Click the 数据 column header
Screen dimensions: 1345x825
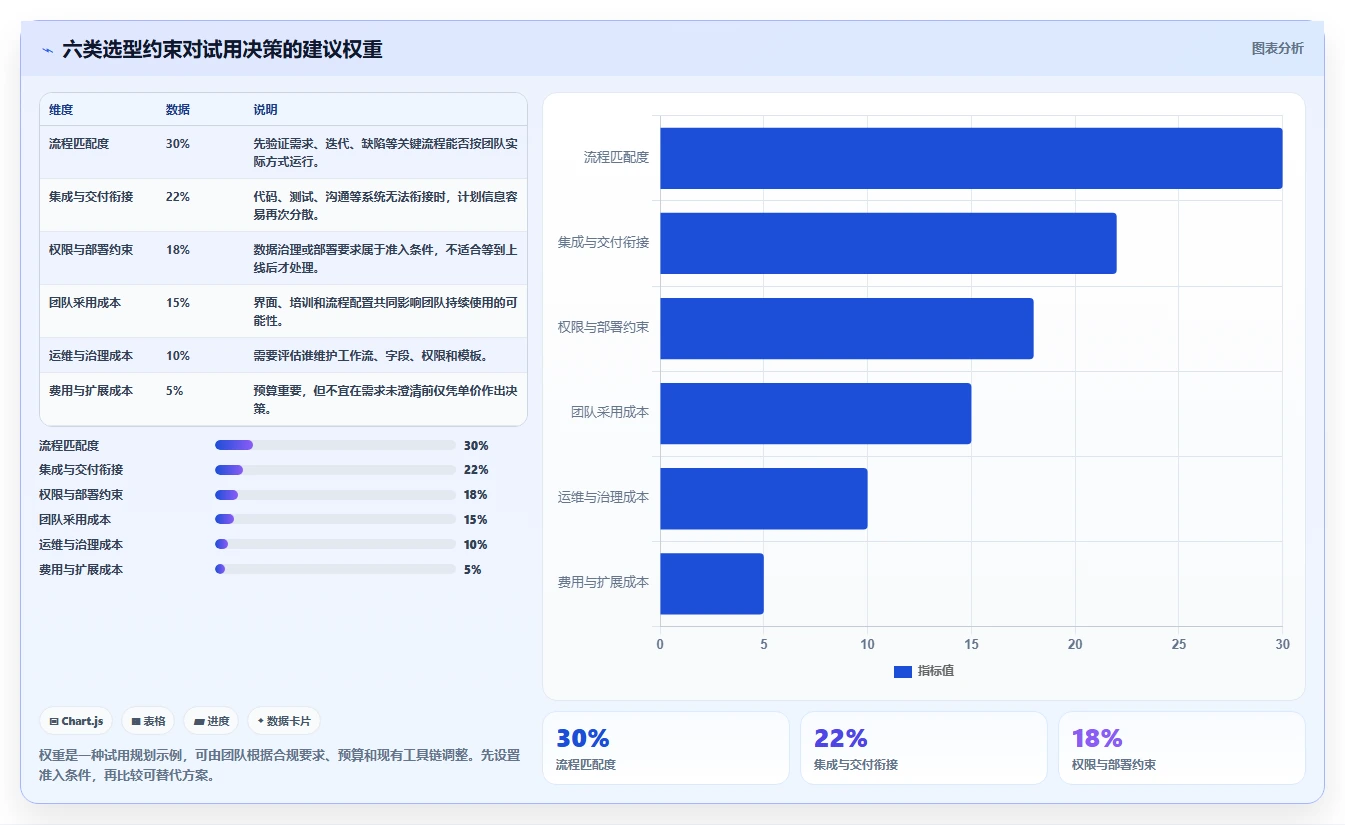178,109
